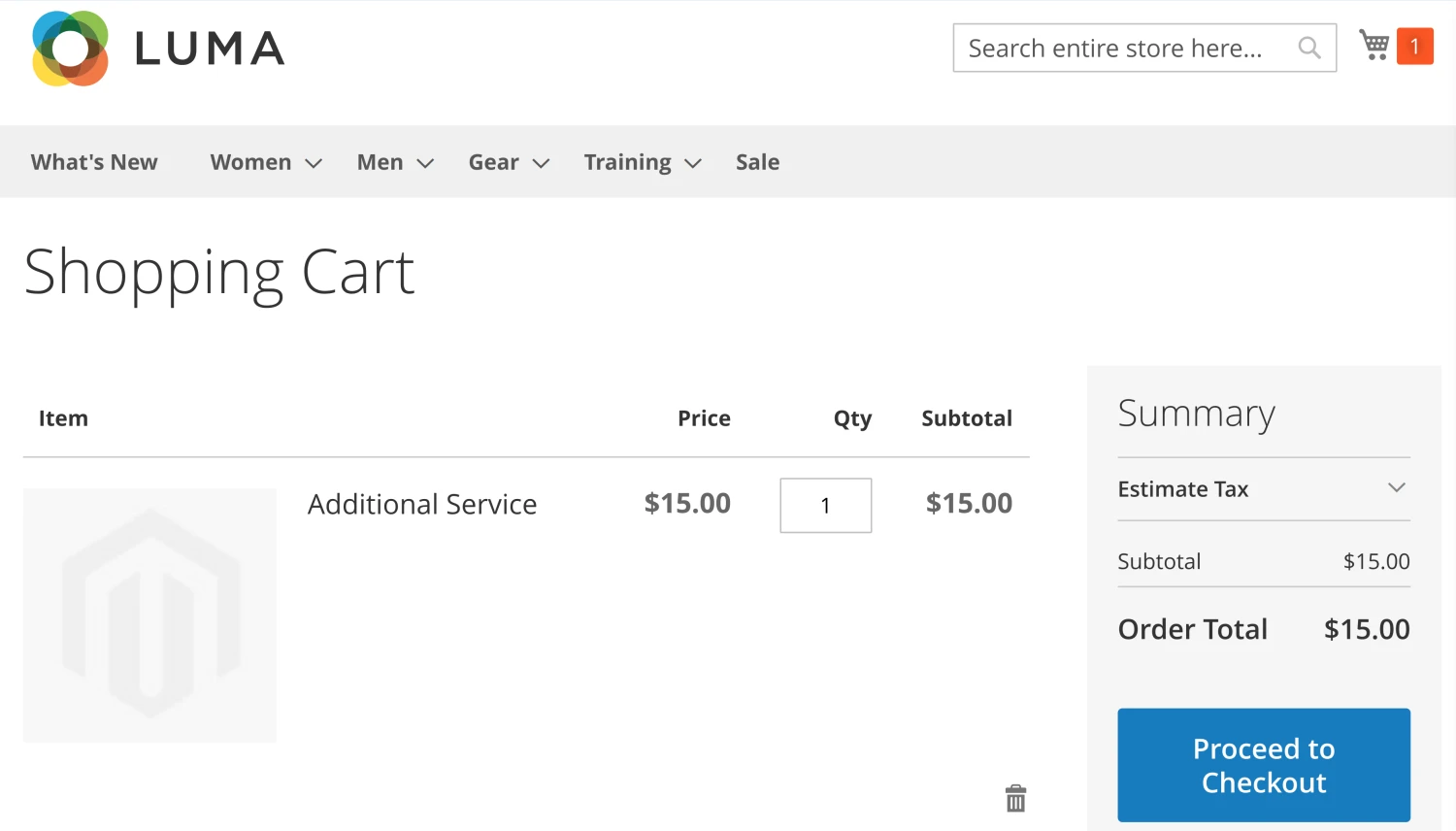Click the Proceed to Checkout button
This screenshot has height=831, width=1456.
click(1263, 765)
